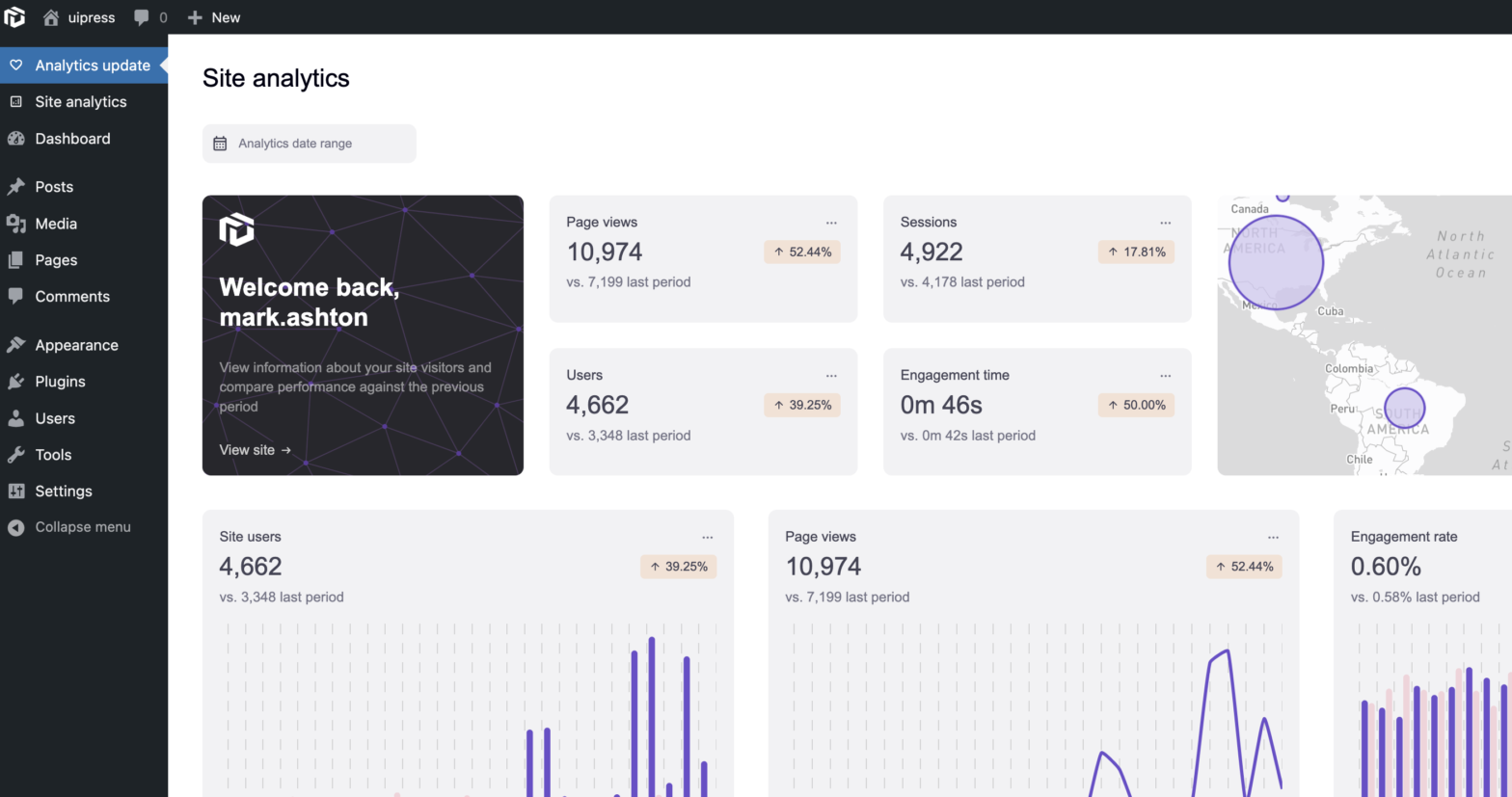
Task: Open the Sessions card three-dot menu
Action: [1166, 223]
